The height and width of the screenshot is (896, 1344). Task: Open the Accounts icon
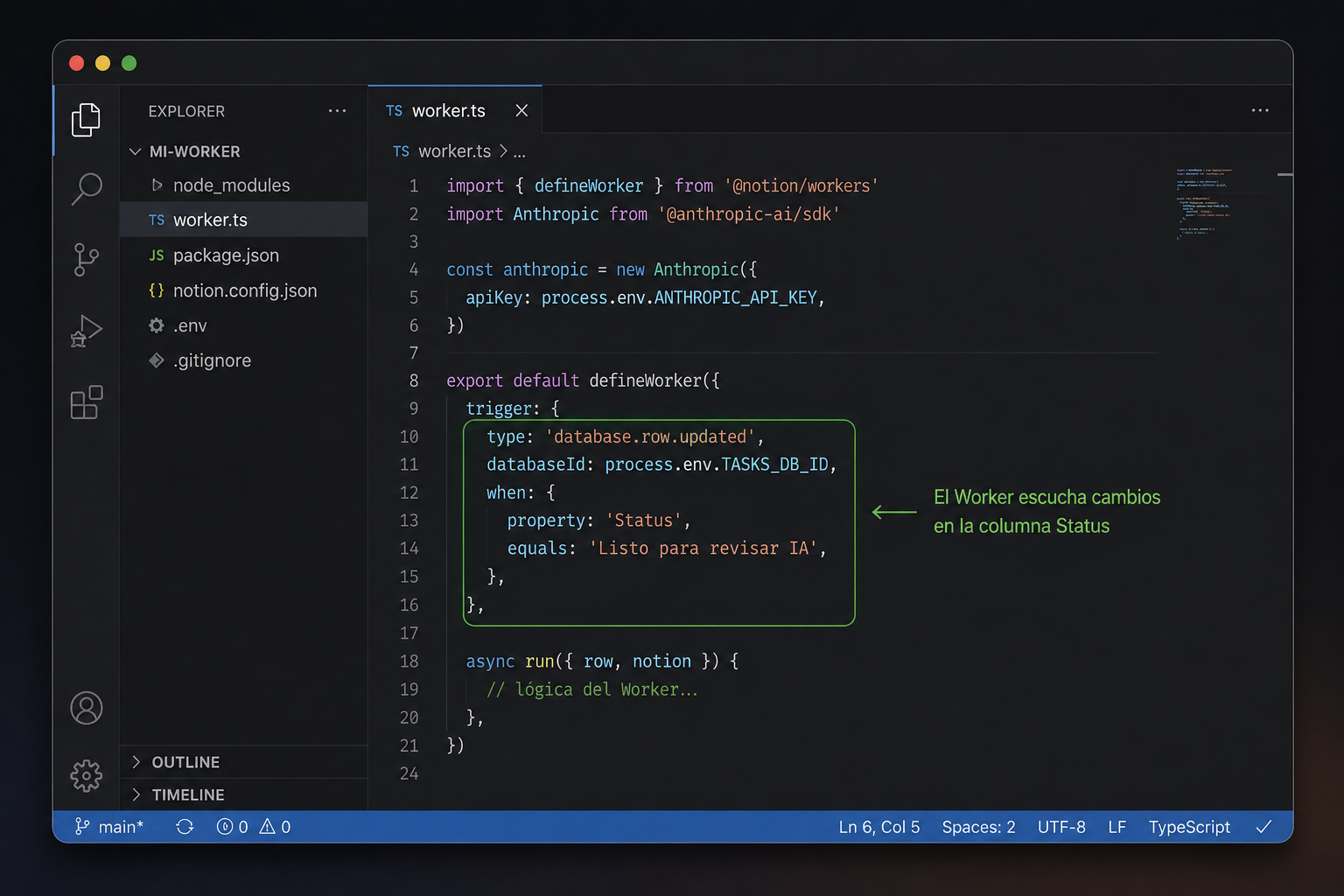[x=86, y=708]
